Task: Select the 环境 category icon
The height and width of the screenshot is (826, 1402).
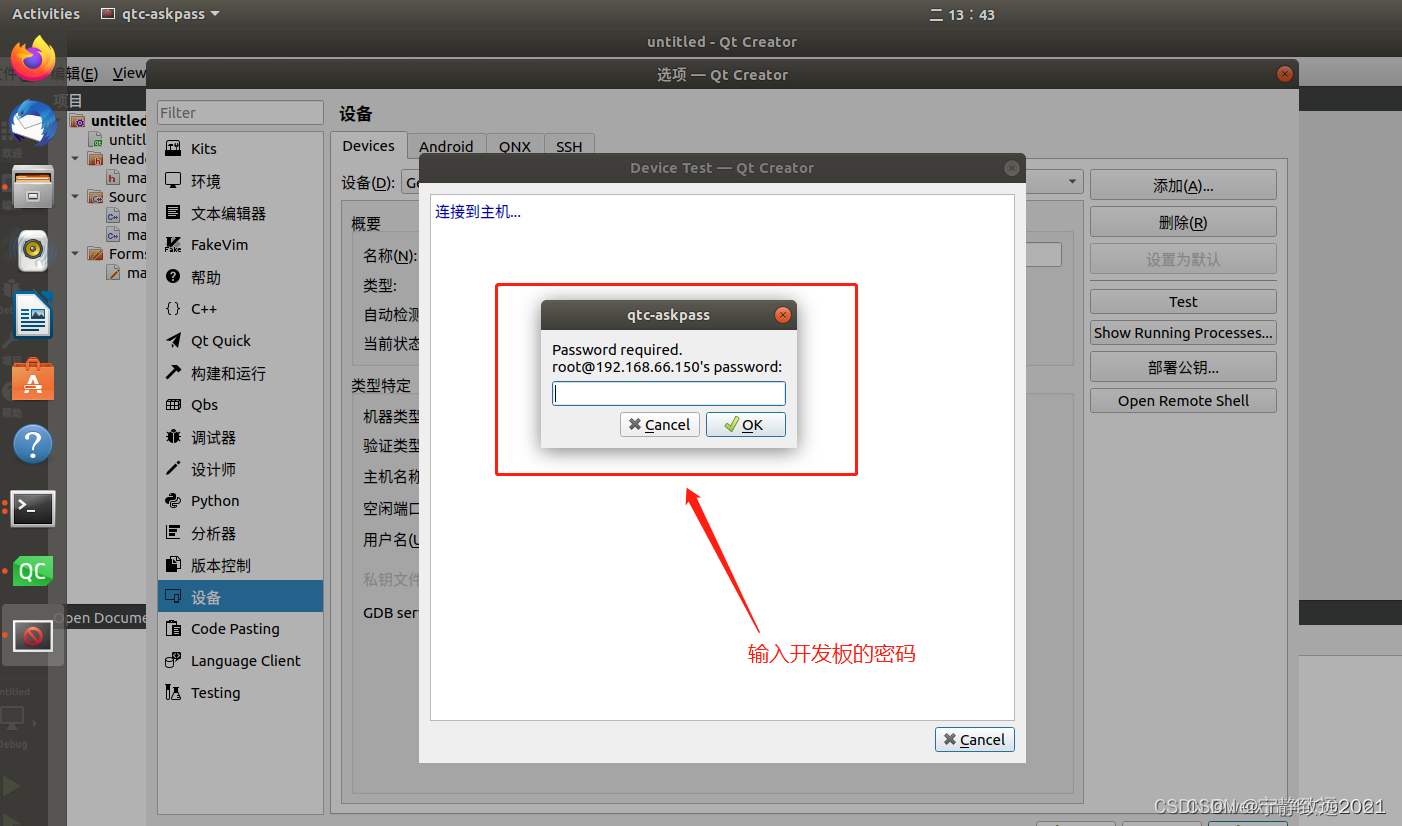Action: pos(173,181)
